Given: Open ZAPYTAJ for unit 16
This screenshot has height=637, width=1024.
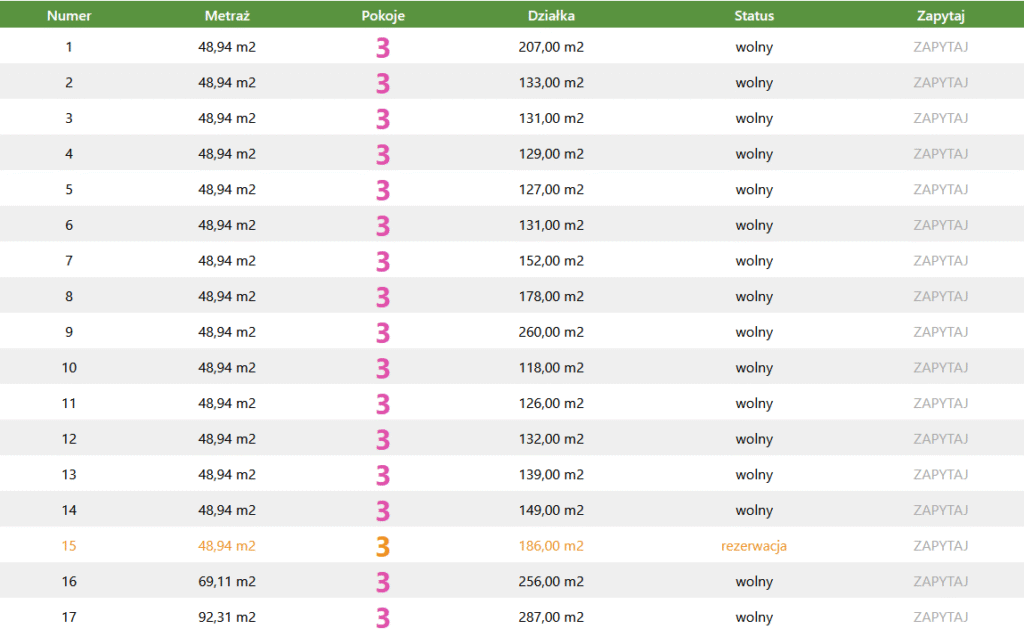Looking at the screenshot, I should coord(940,582).
